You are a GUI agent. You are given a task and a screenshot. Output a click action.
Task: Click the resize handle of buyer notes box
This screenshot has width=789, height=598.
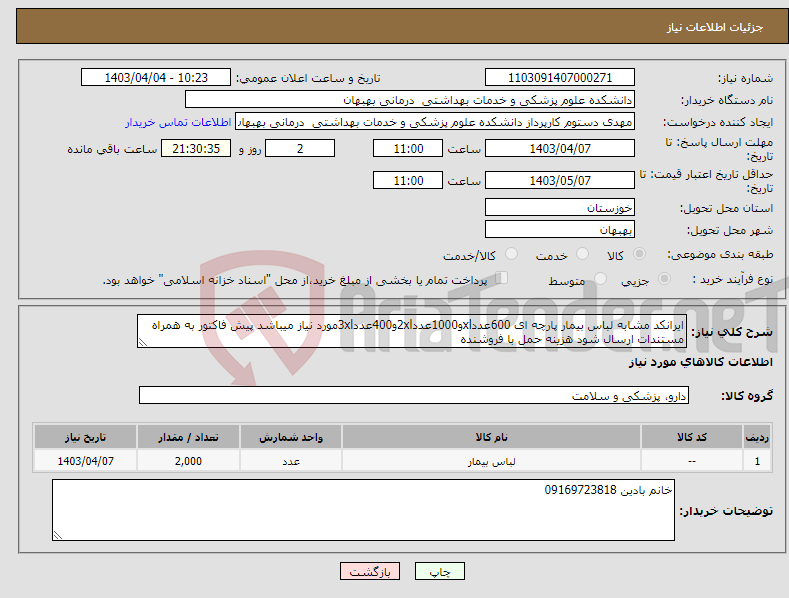[x=58, y=535]
